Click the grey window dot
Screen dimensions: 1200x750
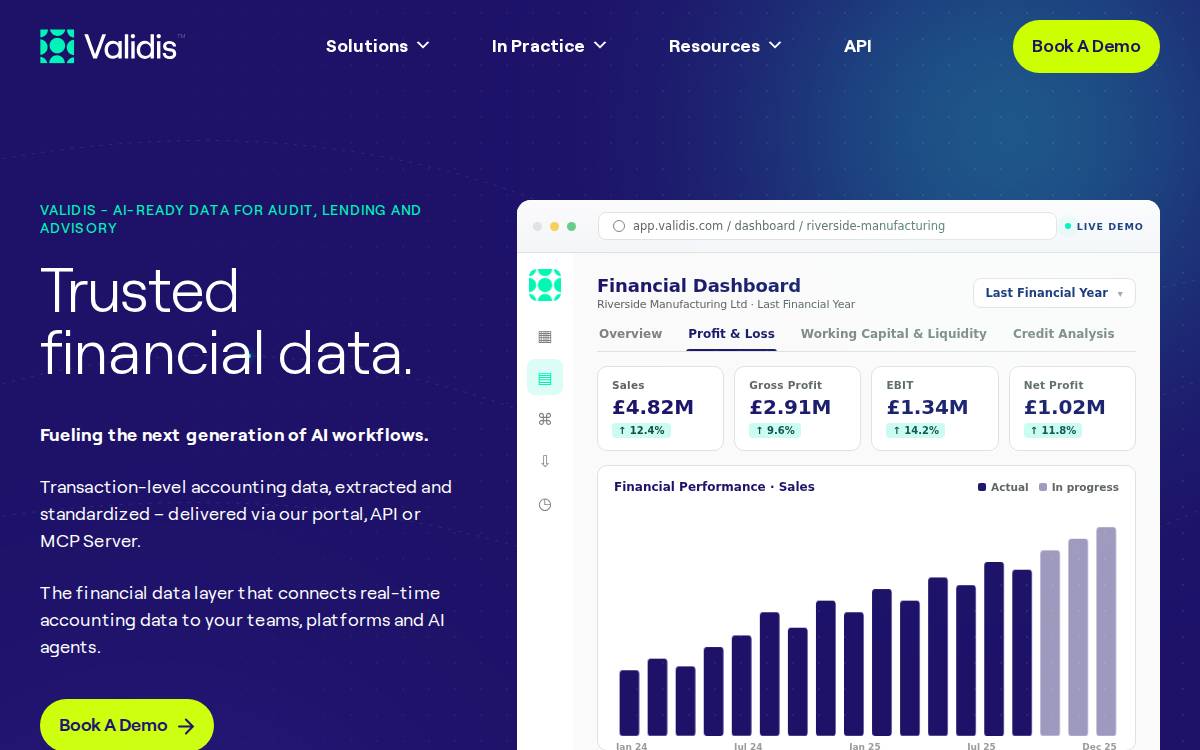537,226
